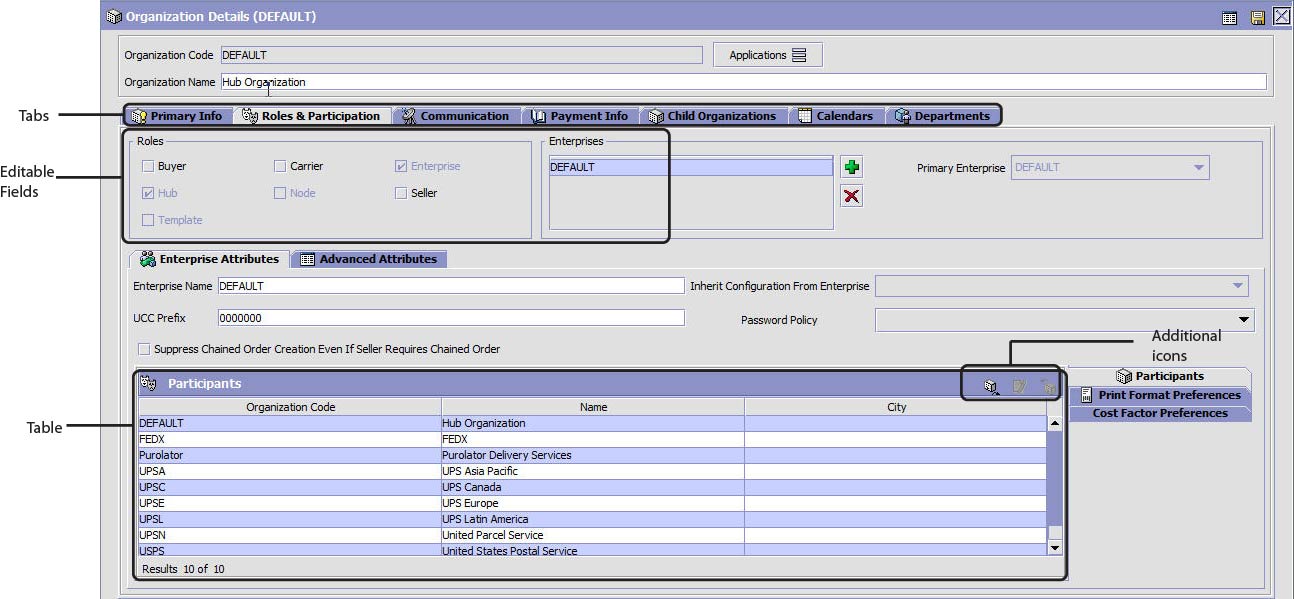Click the Organization Code field
The height and width of the screenshot is (599, 1294).
tap(460, 55)
